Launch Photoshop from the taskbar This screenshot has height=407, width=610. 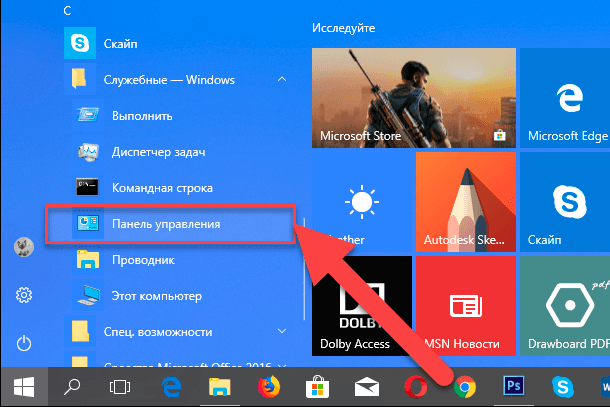tap(514, 387)
